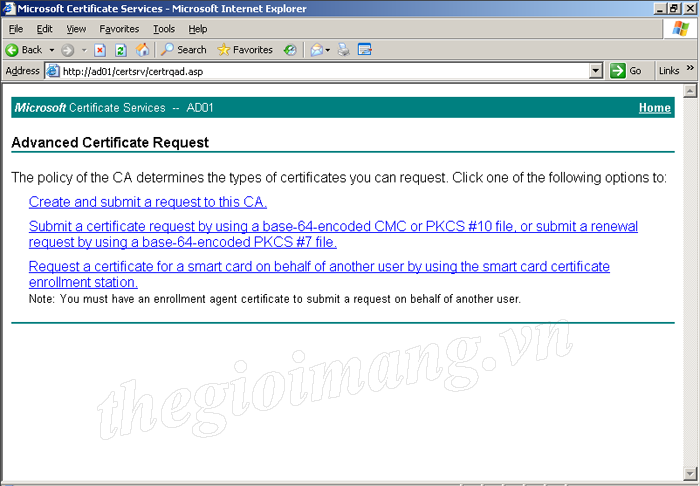Print the page using printer icon
Image resolution: width=700 pixels, height=486 pixels.
point(344,50)
